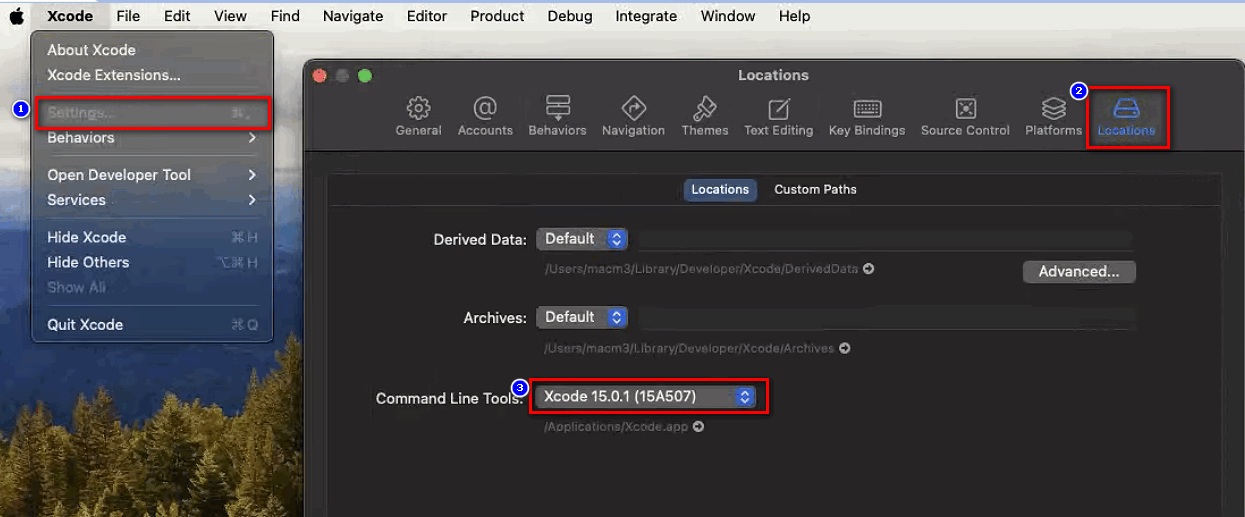Open the Behaviors settings pane
Viewport: 1245px width, 517px height.
click(557, 117)
